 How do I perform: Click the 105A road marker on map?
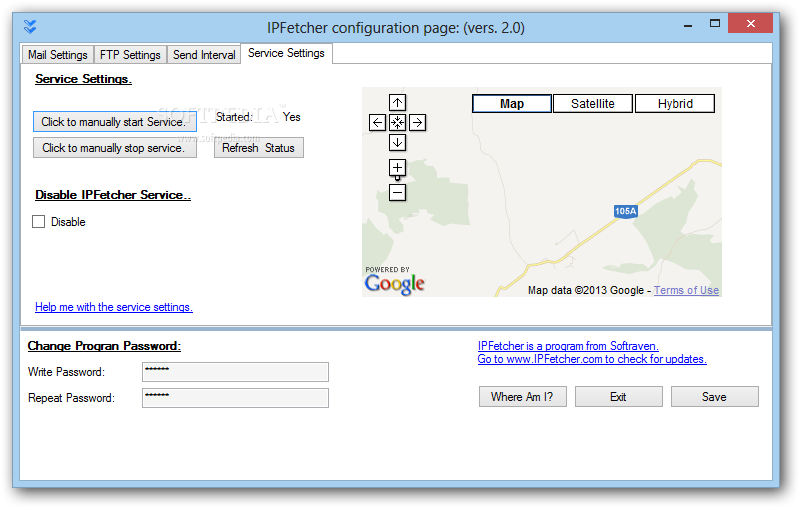click(626, 211)
